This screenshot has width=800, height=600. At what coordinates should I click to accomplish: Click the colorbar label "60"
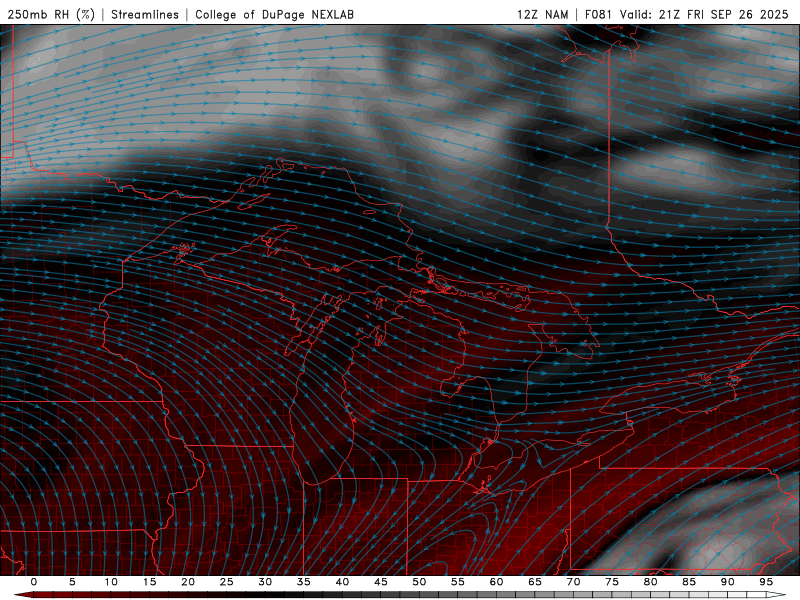496,582
